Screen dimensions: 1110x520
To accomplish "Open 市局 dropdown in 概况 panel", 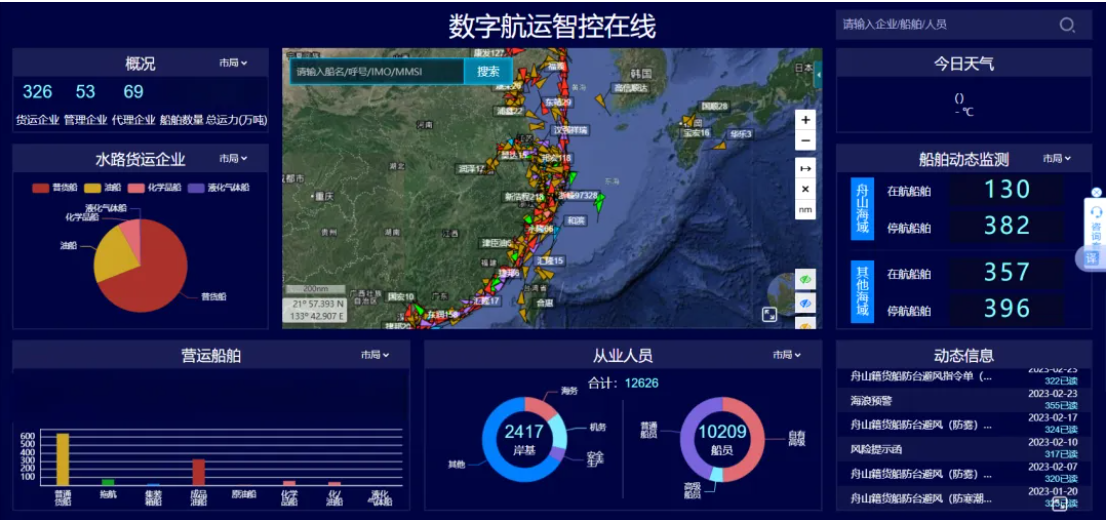I will click(x=233, y=63).
